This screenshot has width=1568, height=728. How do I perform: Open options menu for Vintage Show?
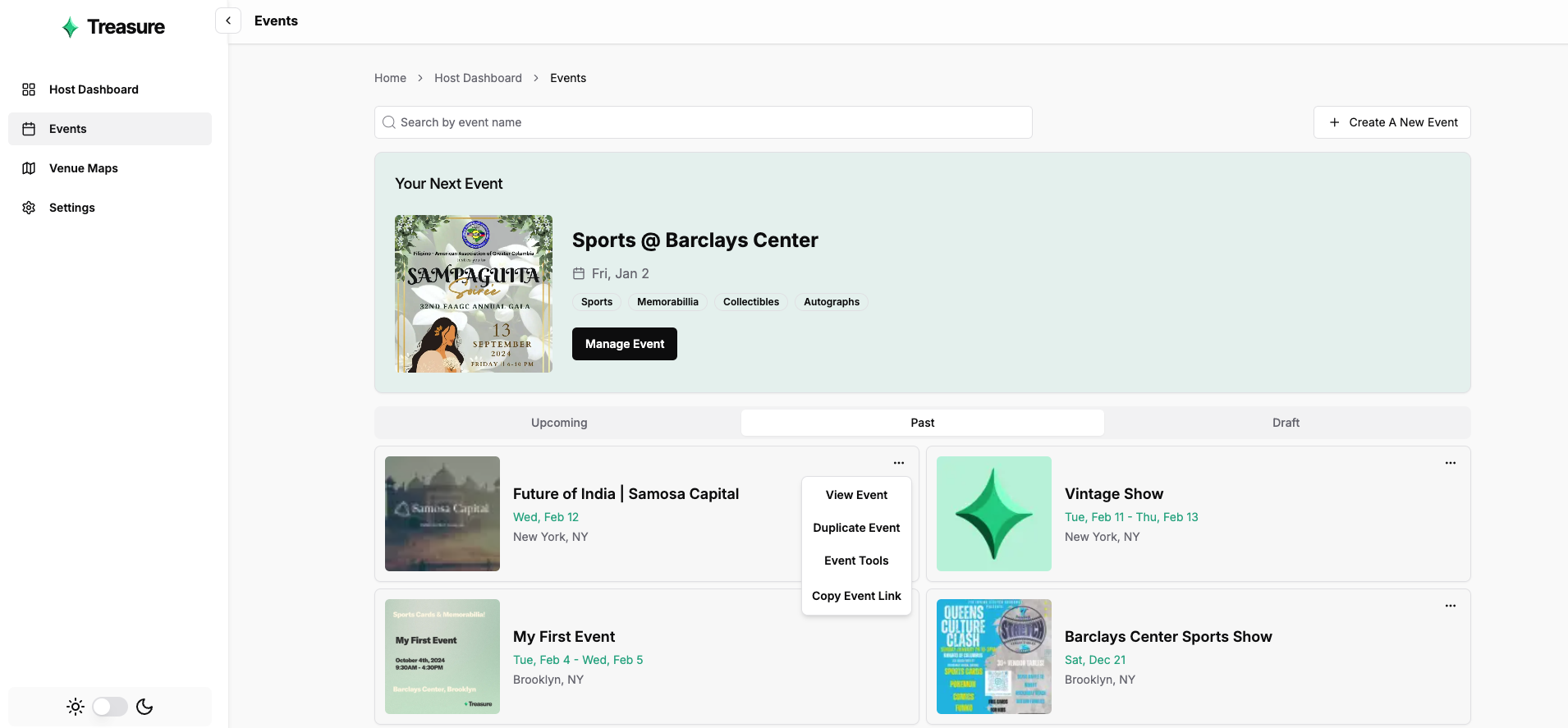click(1451, 463)
